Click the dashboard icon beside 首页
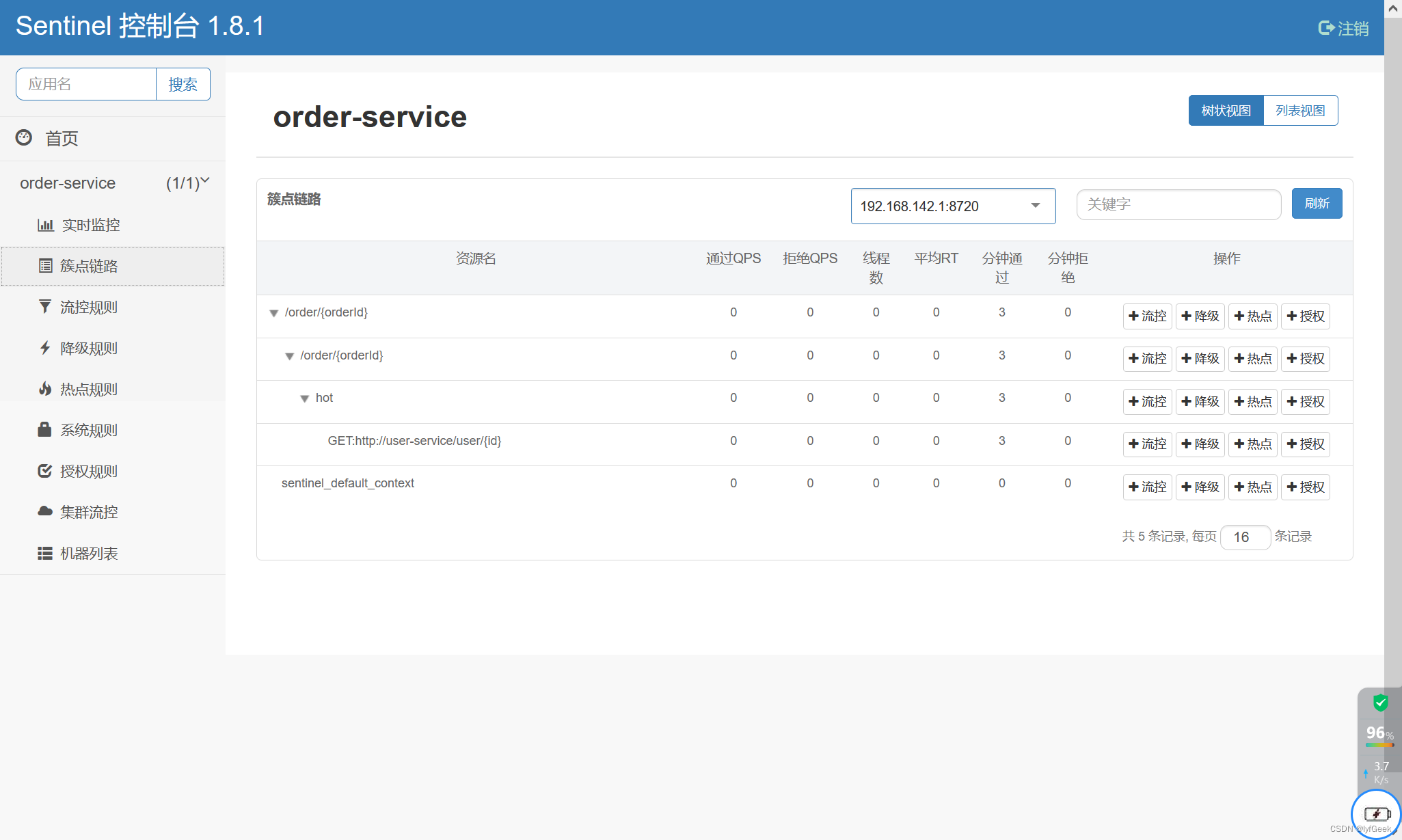Screen dimensions: 1402x840 click(x=24, y=137)
